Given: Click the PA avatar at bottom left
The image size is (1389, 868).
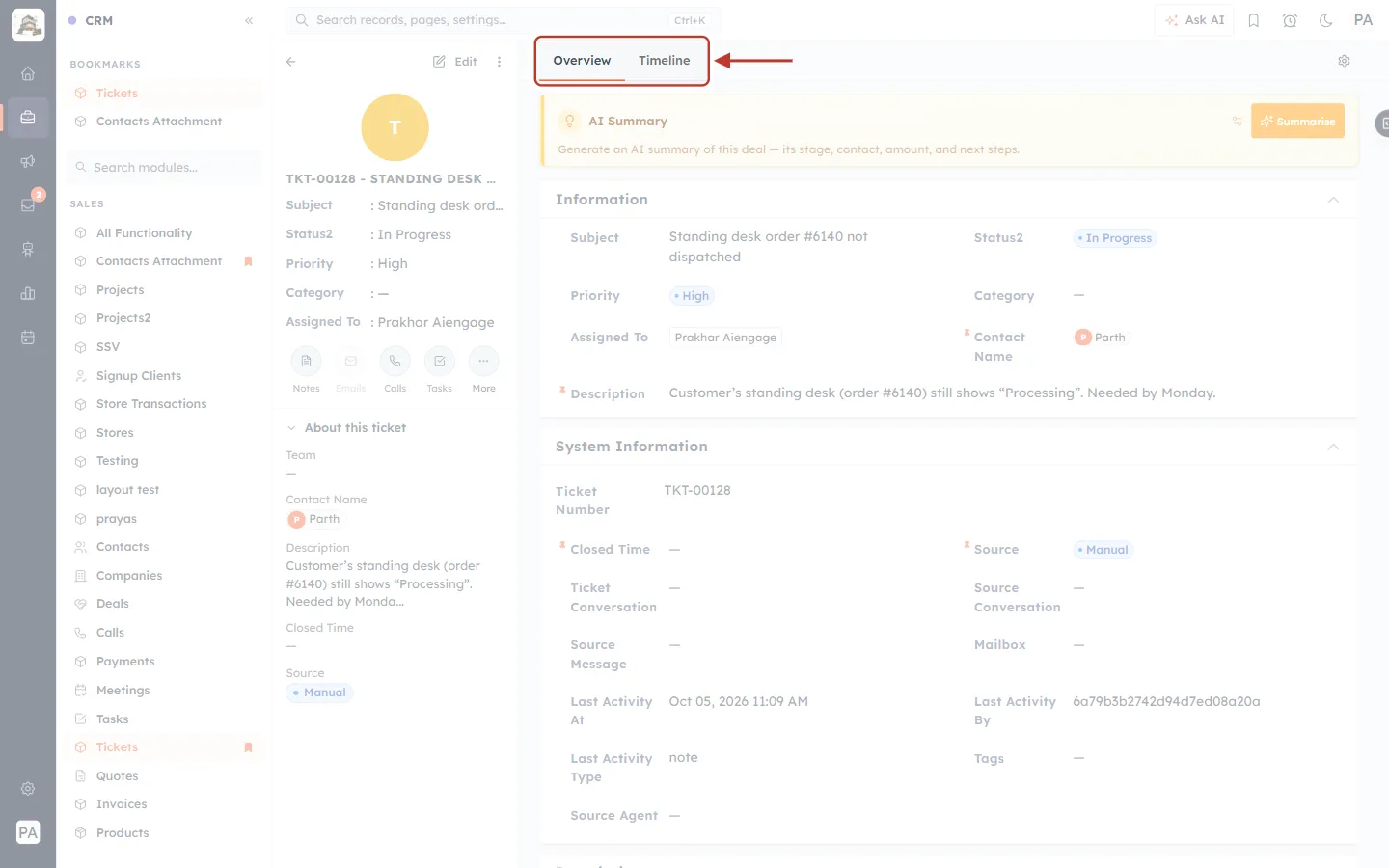Looking at the screenshot, I should (28, 832).
